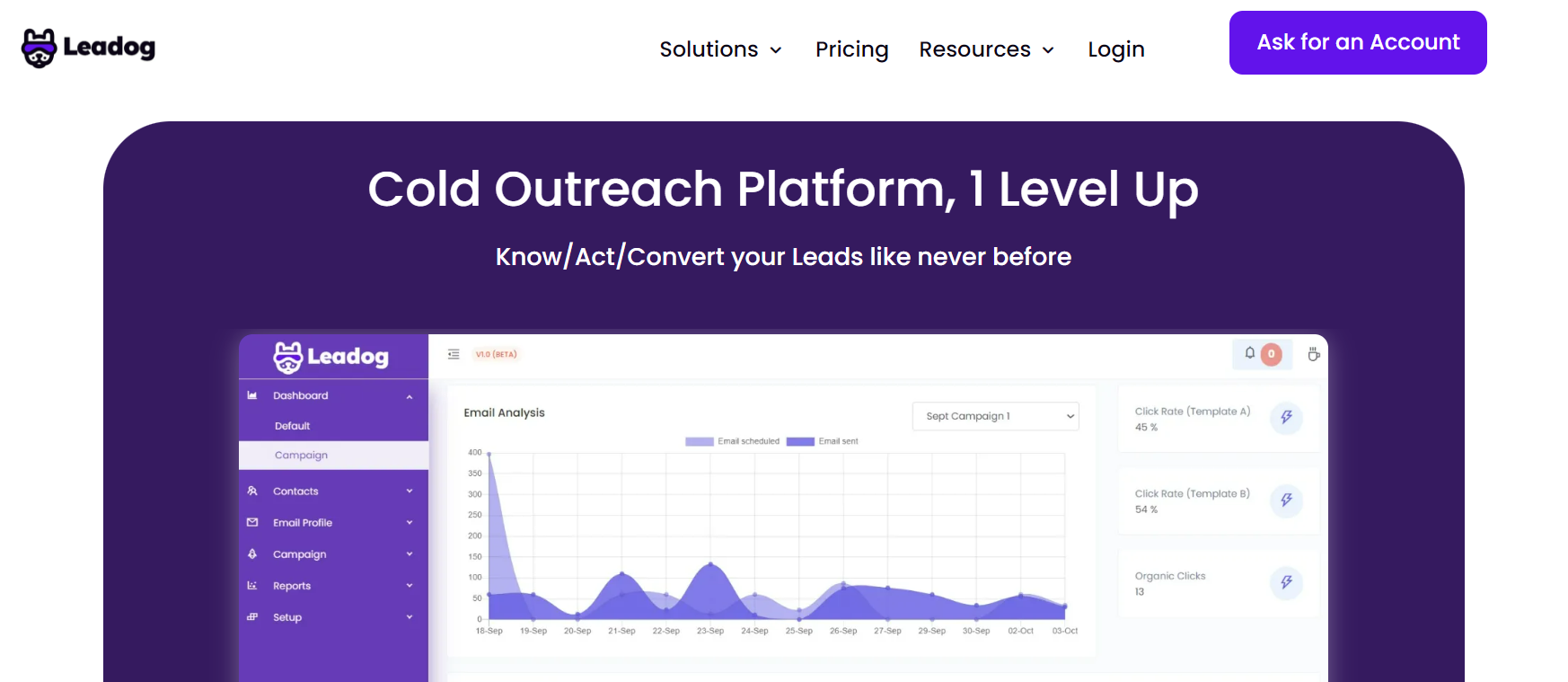Open notifications bell icon
The width and height of the screenshot is (1568, 682).
click(x=1249, y=353)
